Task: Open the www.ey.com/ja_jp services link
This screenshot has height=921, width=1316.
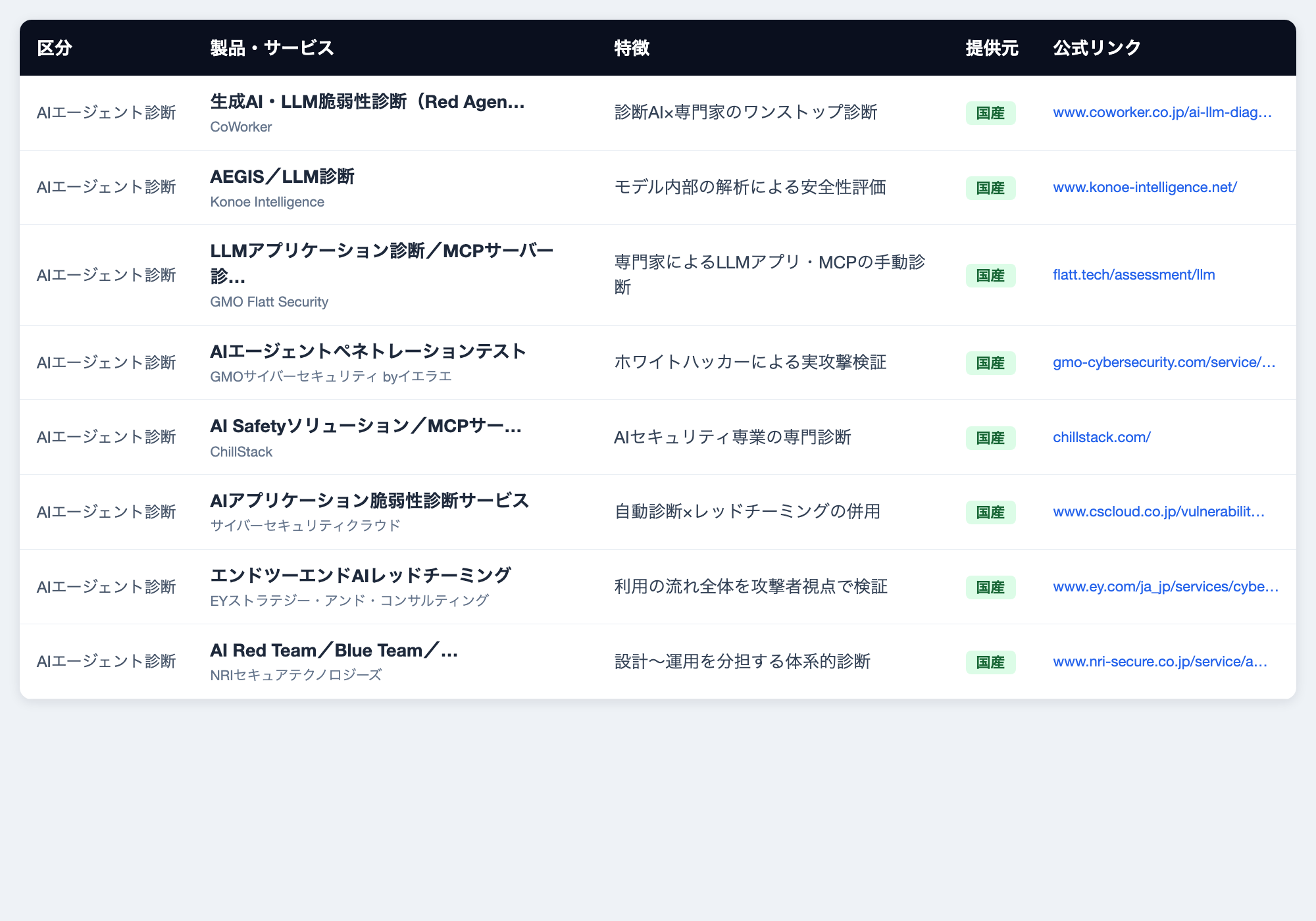Action: (1166, 587)
